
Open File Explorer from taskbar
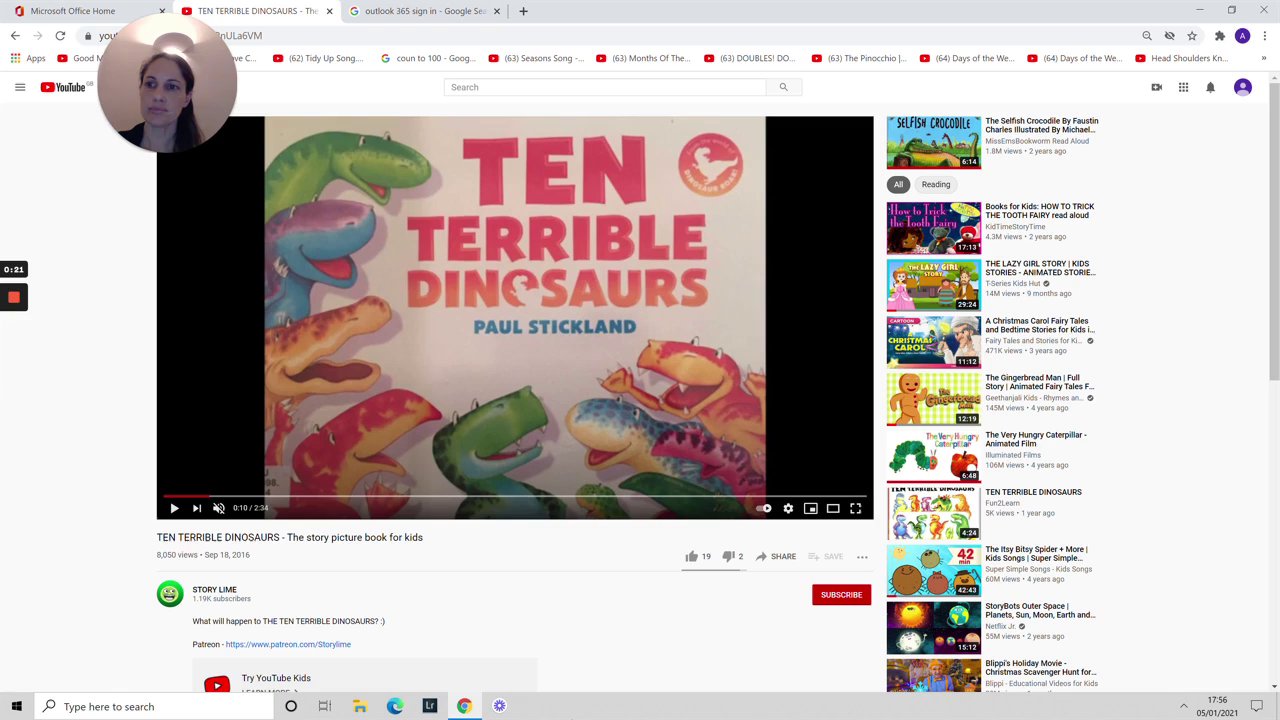[360, 706]
